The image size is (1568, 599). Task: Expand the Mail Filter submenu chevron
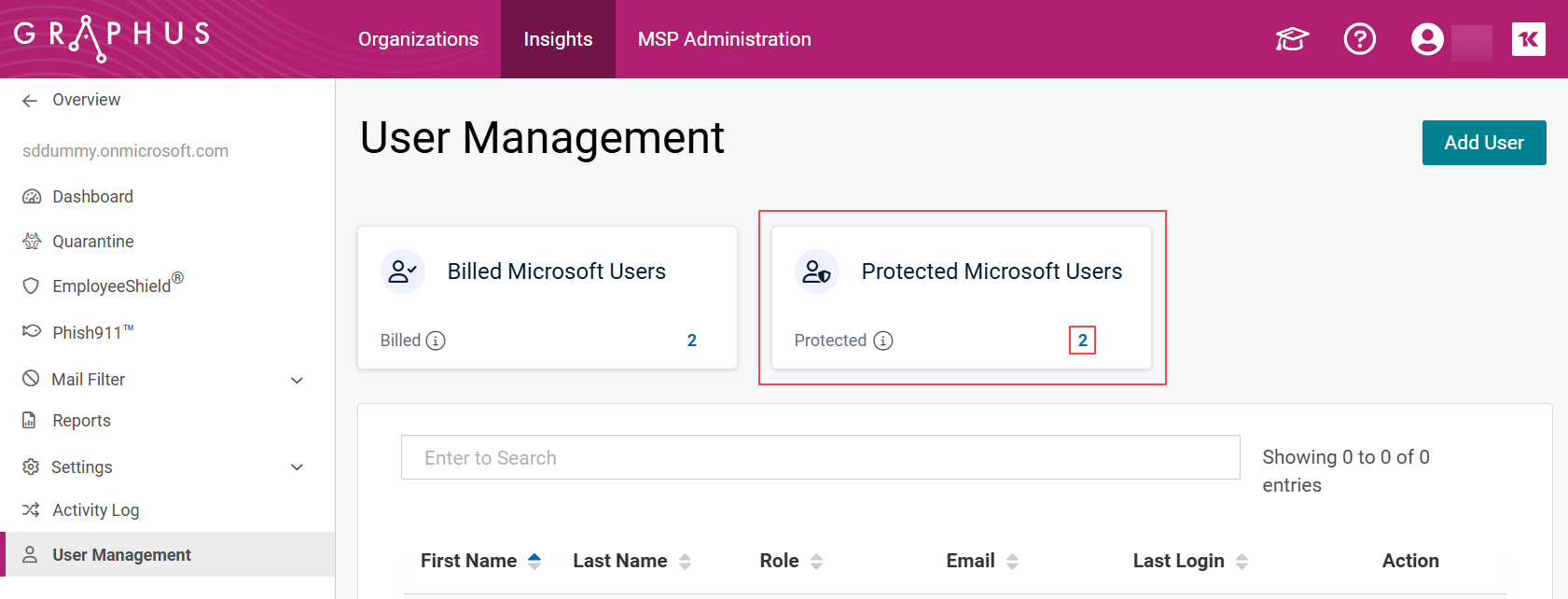pyautogui.click(x=298, y=380)
